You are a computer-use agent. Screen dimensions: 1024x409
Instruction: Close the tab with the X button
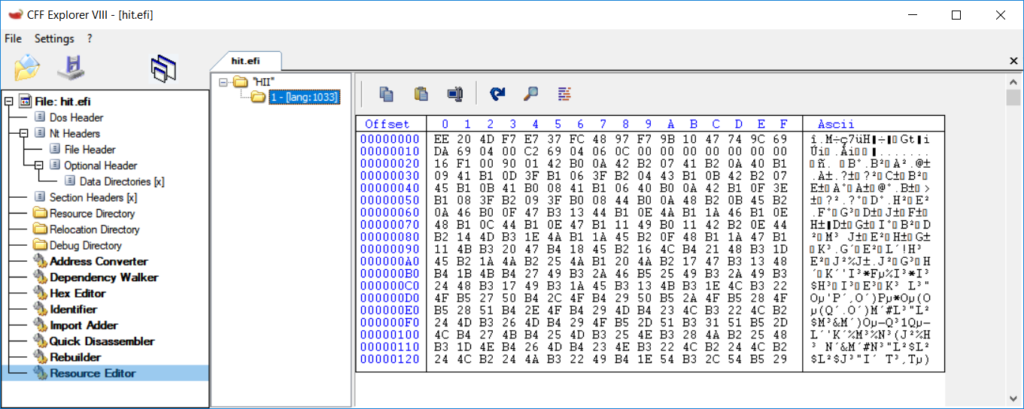click(x=1014, y=61)
